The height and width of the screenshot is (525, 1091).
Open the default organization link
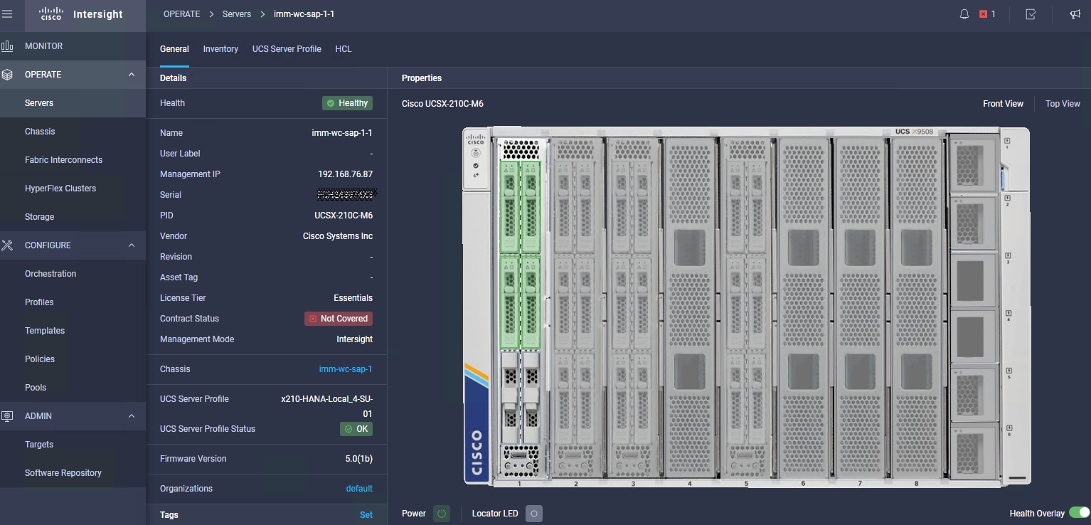click(x=359, y=489)
